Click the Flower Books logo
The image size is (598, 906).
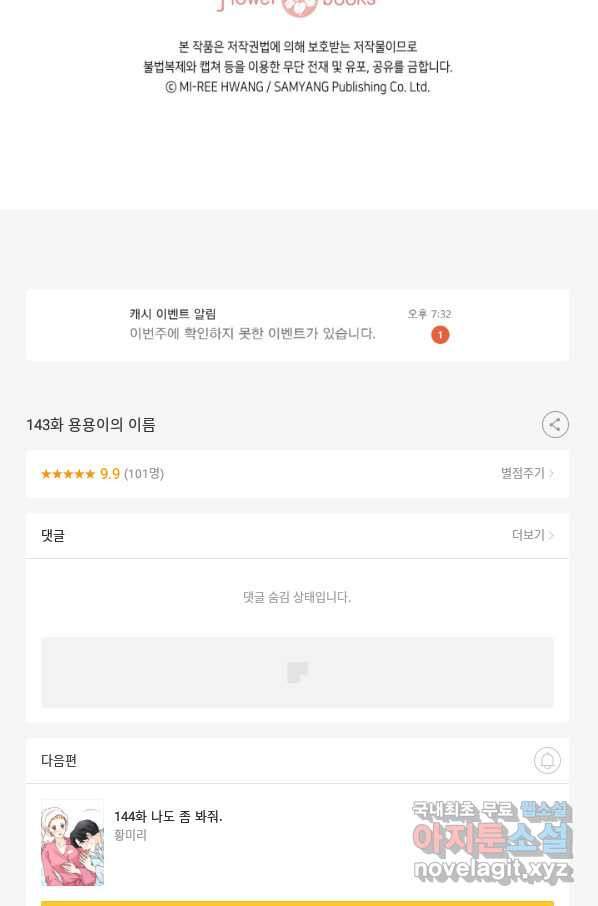point(298,5)
